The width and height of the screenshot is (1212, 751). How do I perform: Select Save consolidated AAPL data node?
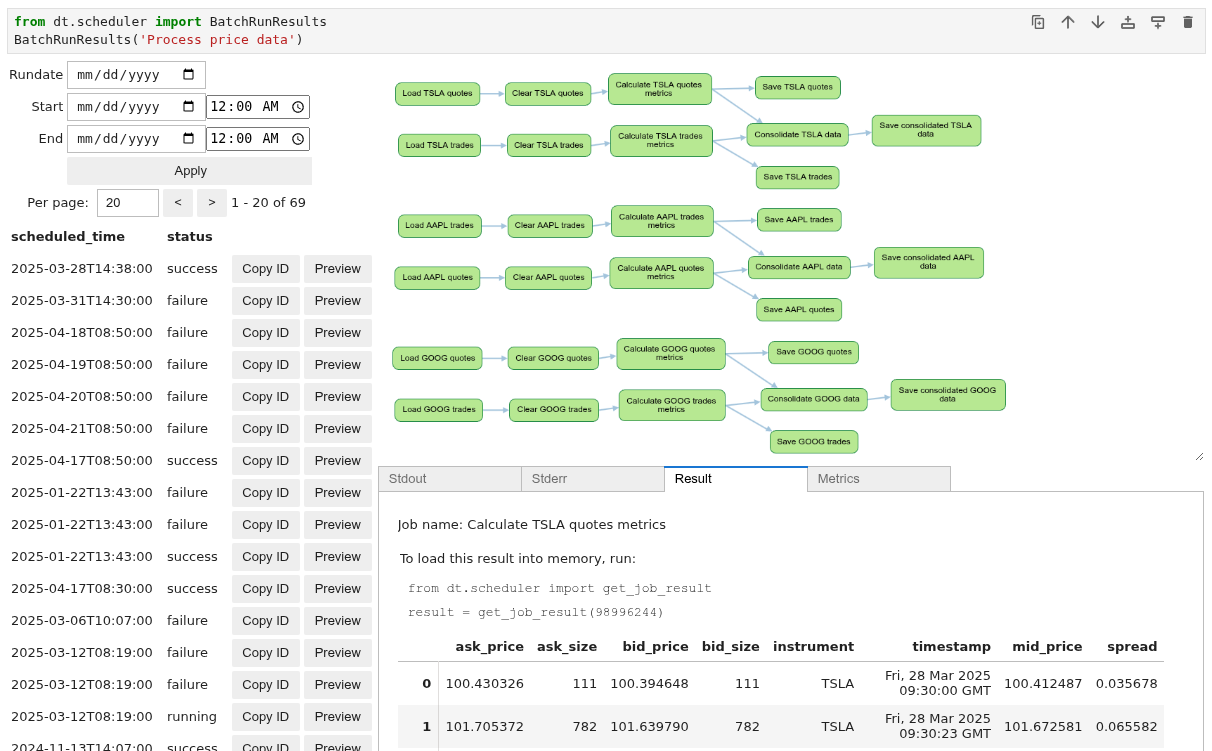pyautogui.click(x=929, y=263)
